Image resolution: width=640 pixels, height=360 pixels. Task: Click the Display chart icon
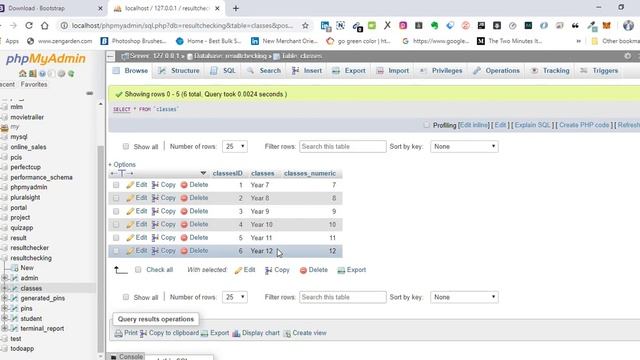click(236, 333)
